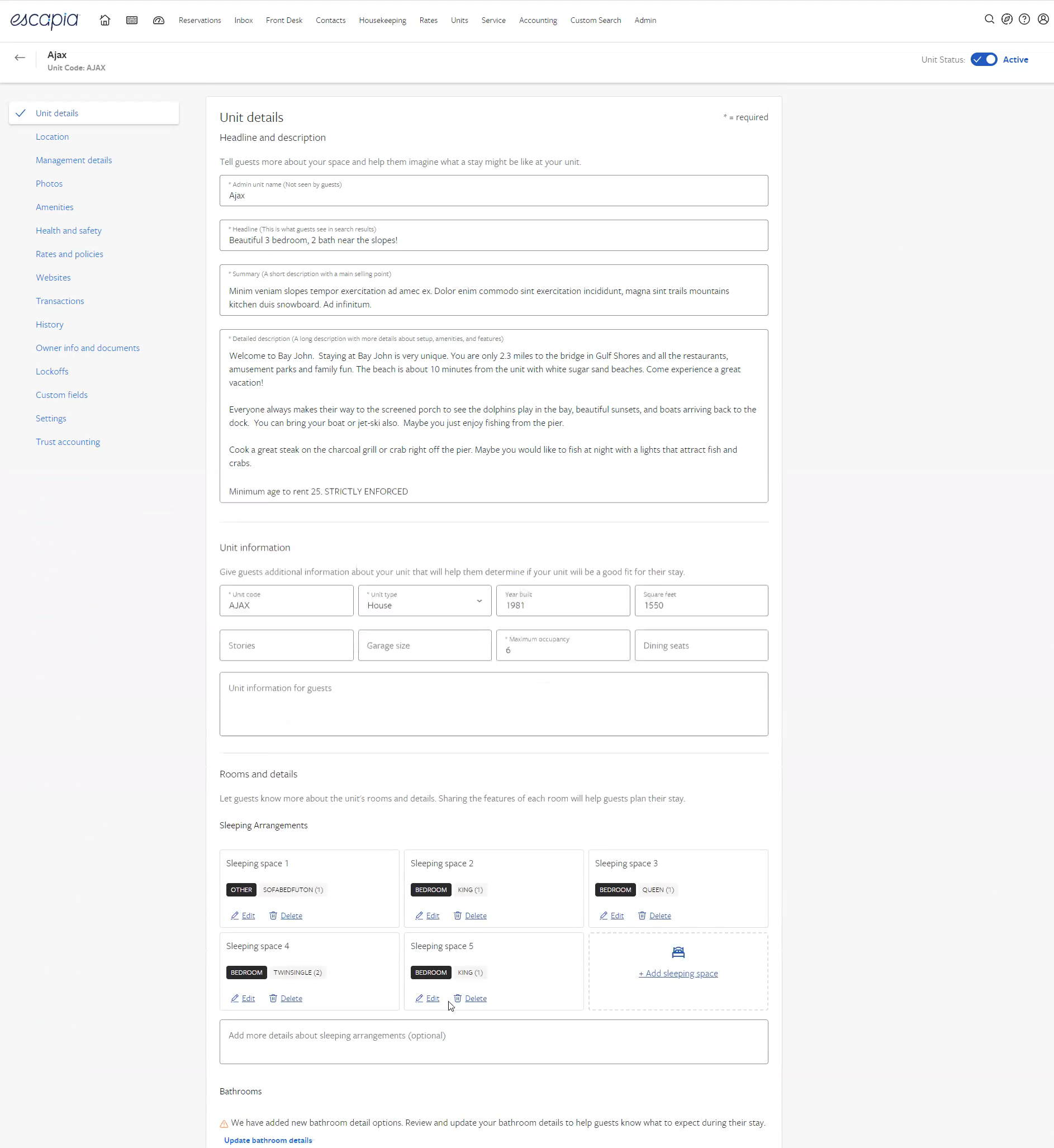Image resolution: width=1054 pixels, height=1148 pixels.
Task: Open History section in sidebar
Action: (50, 325)
